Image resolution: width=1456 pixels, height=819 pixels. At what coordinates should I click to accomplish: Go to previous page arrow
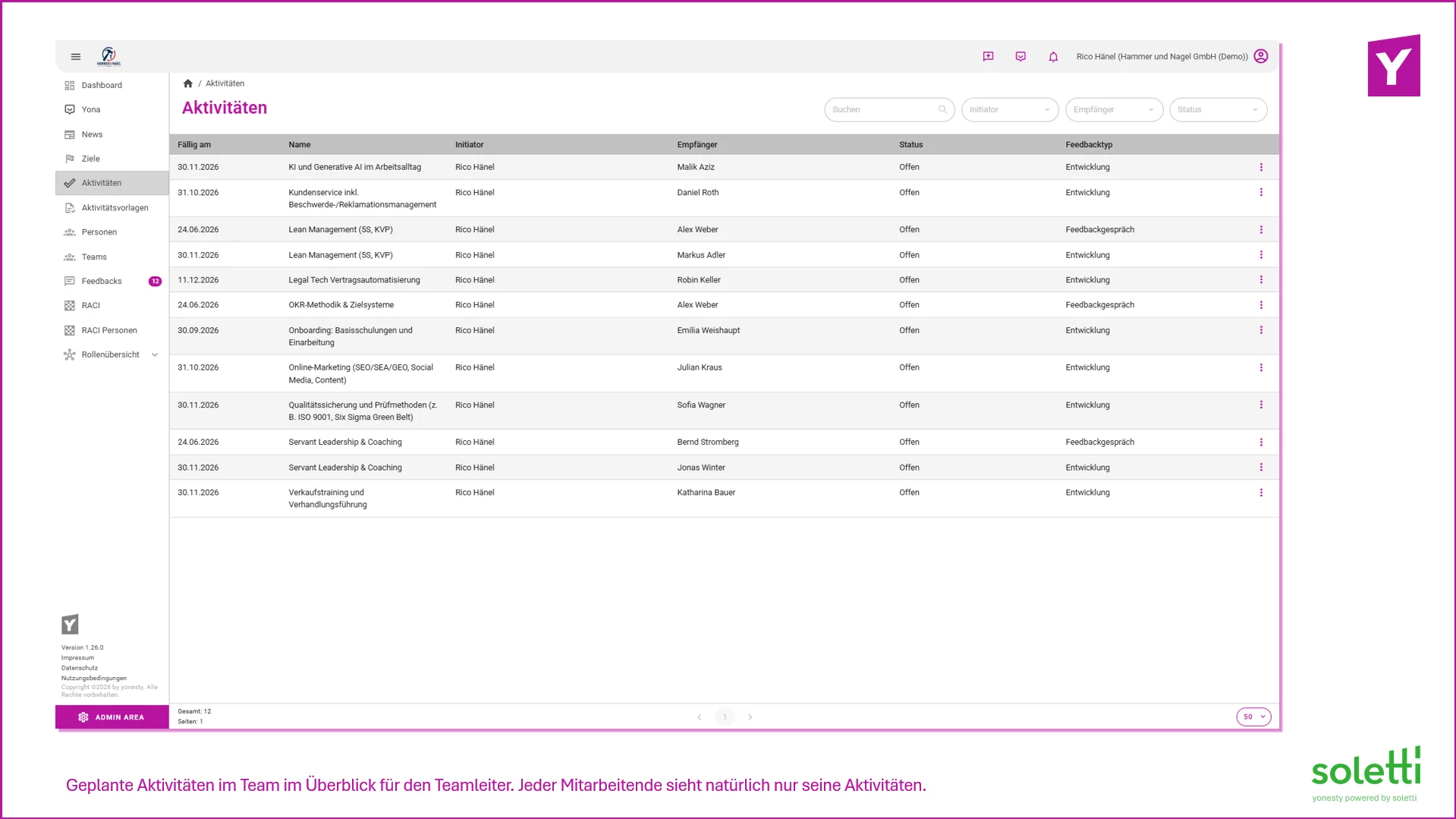pyautogui.click(x=699, y=717)
